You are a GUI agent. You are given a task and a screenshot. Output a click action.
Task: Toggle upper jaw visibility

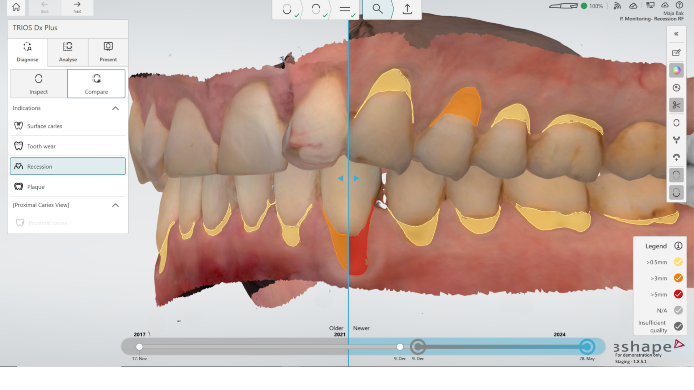[676, 175]
